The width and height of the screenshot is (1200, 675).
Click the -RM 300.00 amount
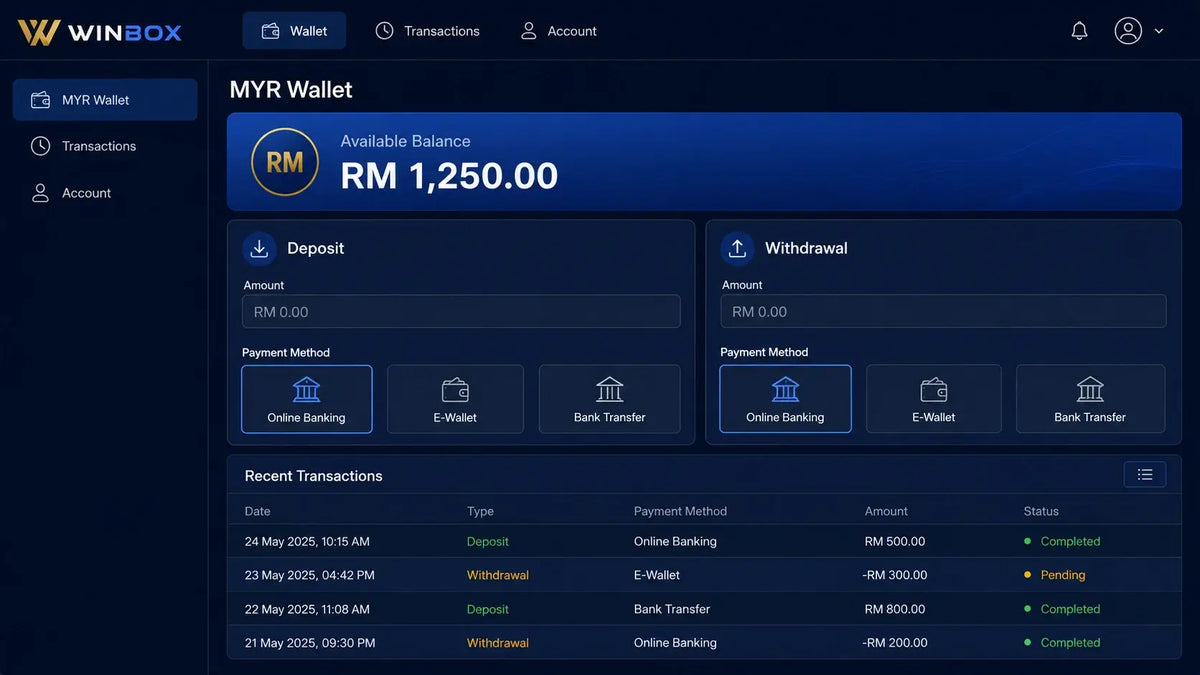pyautogui.click(x=895, y=575)
